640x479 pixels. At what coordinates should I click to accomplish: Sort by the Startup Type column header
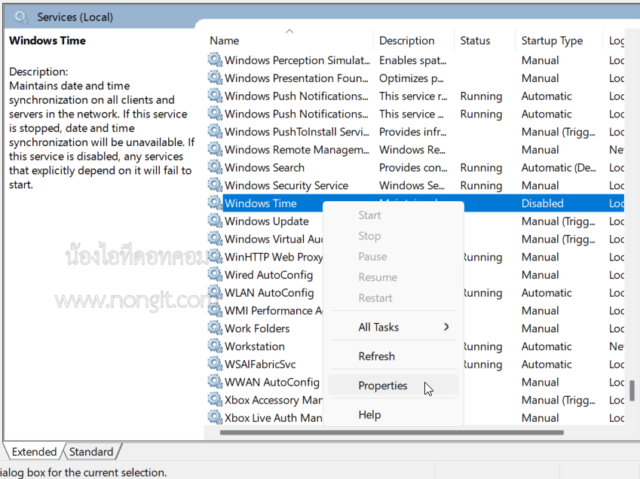click(x=552, y=41)
